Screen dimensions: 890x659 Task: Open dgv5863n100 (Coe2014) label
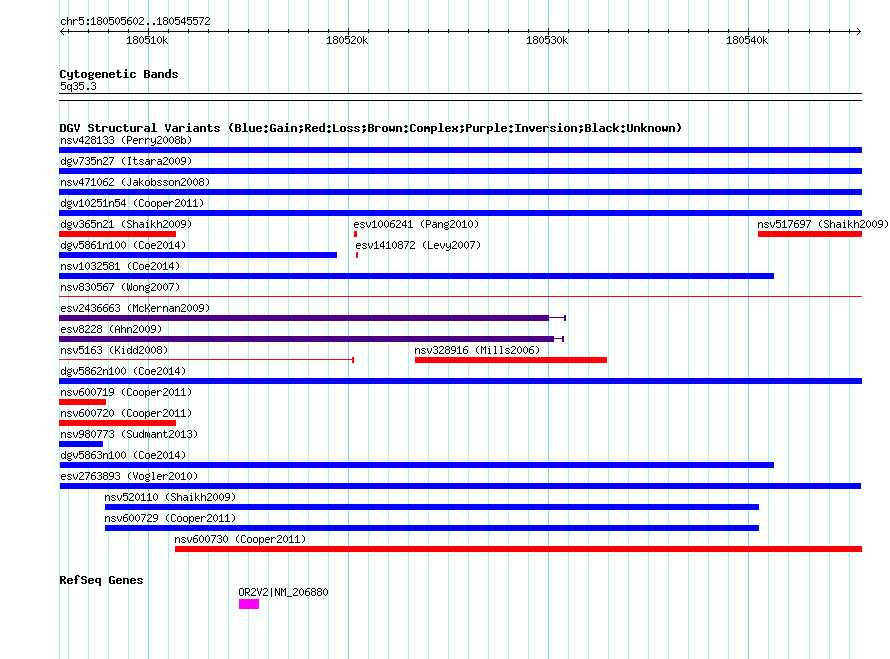tap(123, 455)
